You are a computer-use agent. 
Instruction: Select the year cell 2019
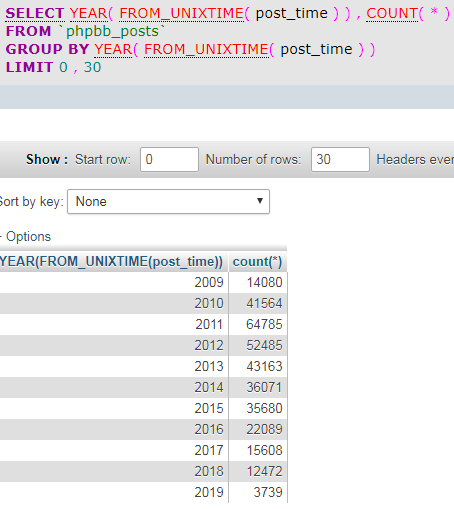tap(209, 492)
